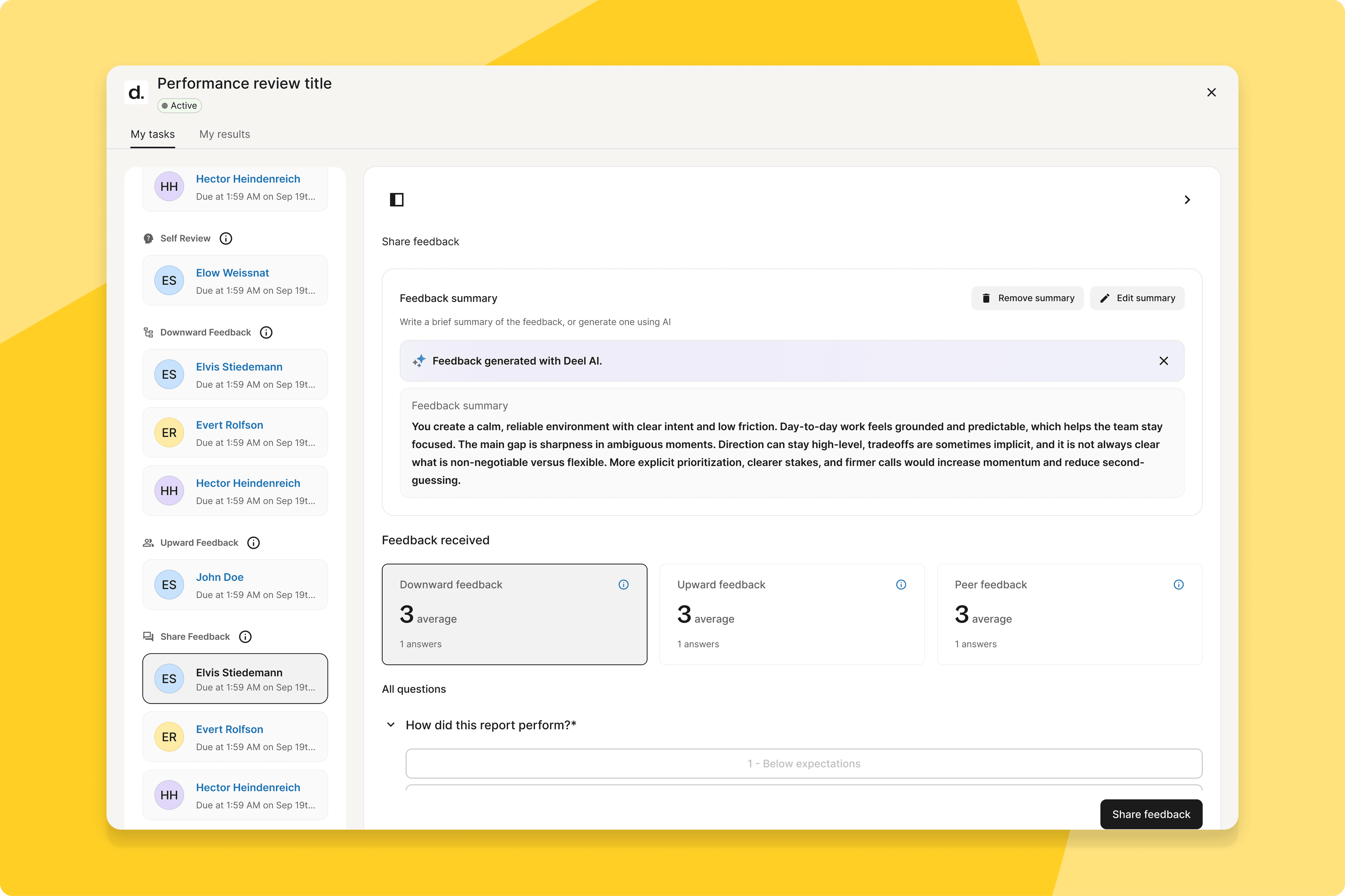This screenshot has height=896, width=1345.
Task: Click Elvis Stiedemann's avatar in Share Feedback
Action: pyautogui.click(x=169, y=679)
